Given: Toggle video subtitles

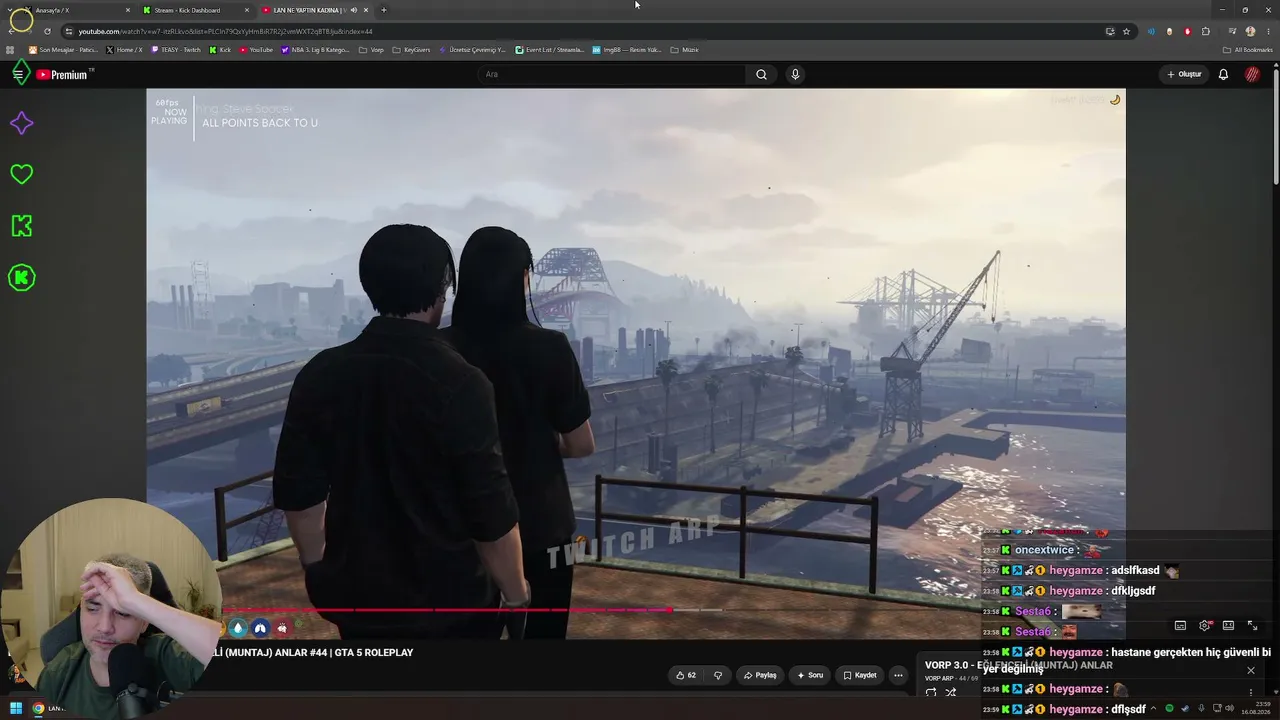Looking at the screenshot, I should (x=1180, y=626).
